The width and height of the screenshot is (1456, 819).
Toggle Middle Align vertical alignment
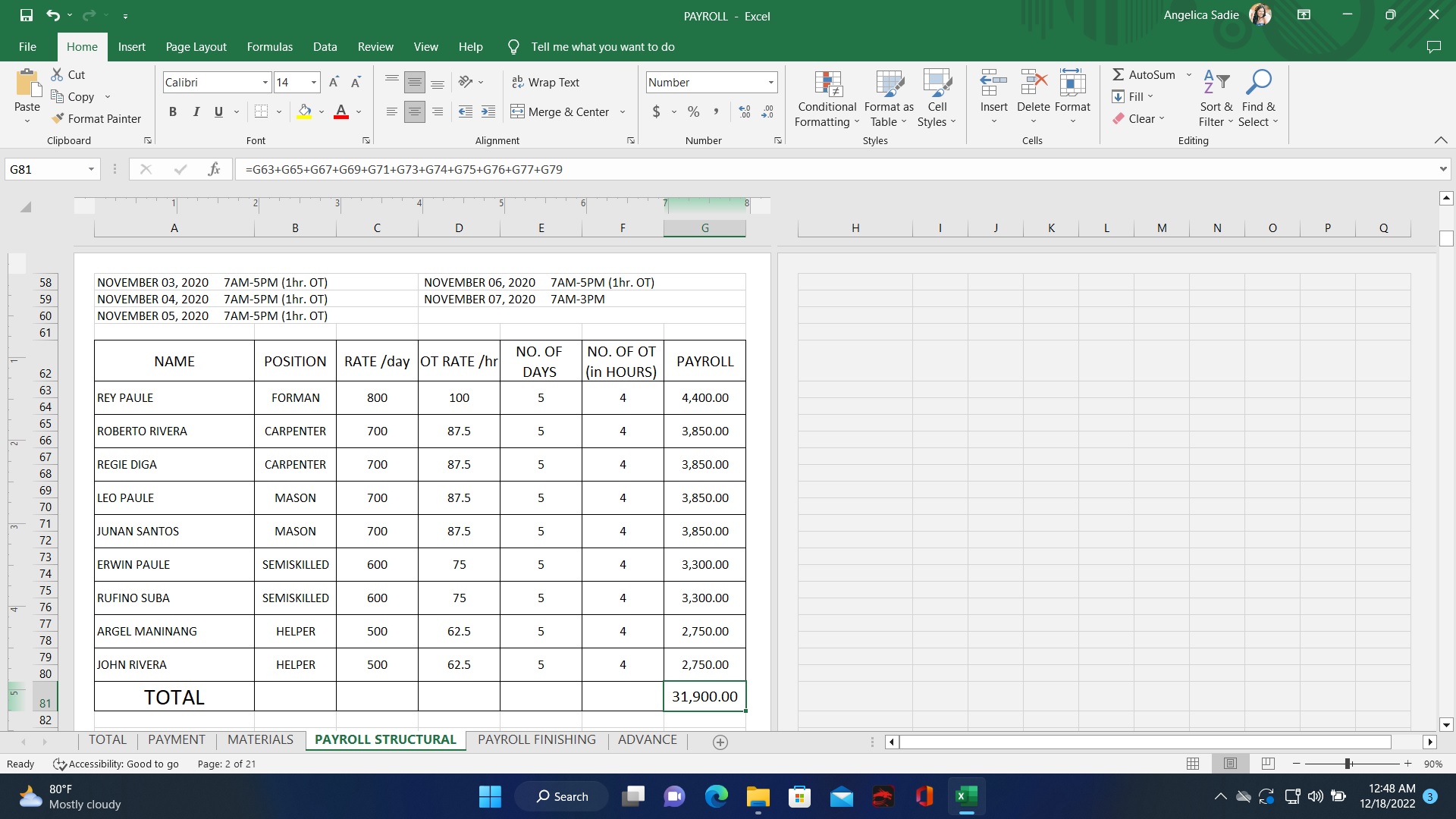pyautogui.click(x=415, y=82)
